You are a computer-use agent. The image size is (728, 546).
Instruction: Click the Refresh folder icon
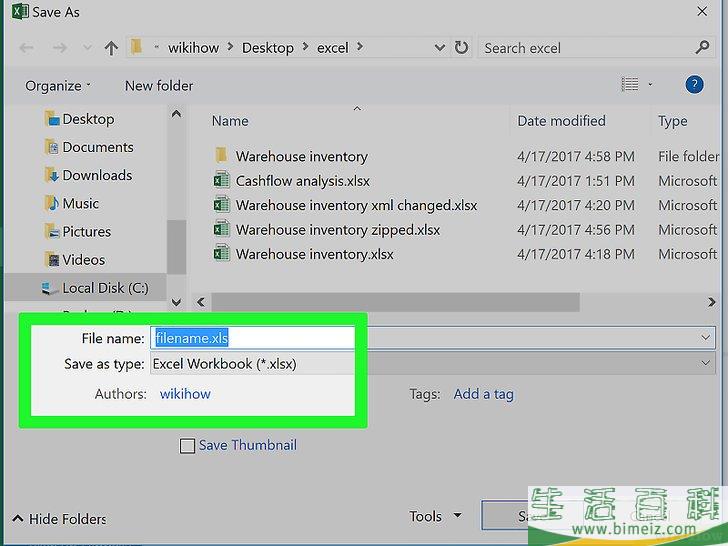coord(461,48)
